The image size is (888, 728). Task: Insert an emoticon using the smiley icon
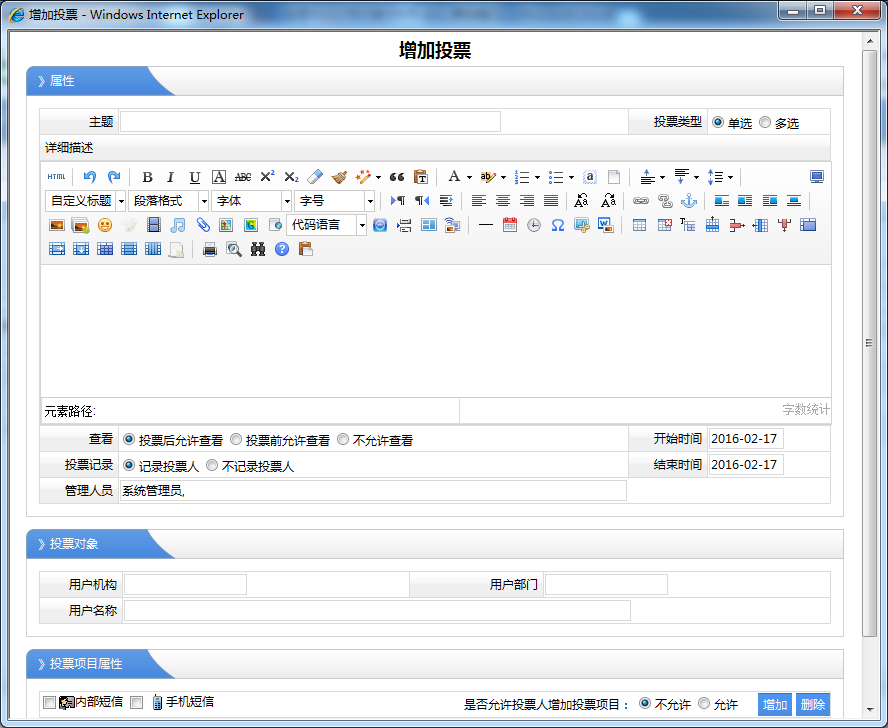[105, 225]
